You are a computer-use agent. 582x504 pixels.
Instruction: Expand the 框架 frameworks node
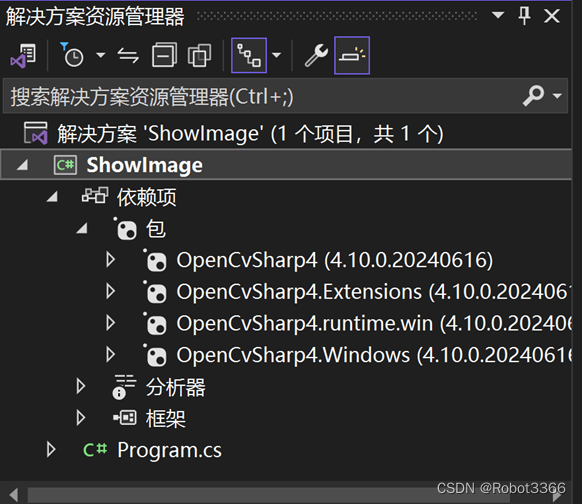[x=80, y=418]
